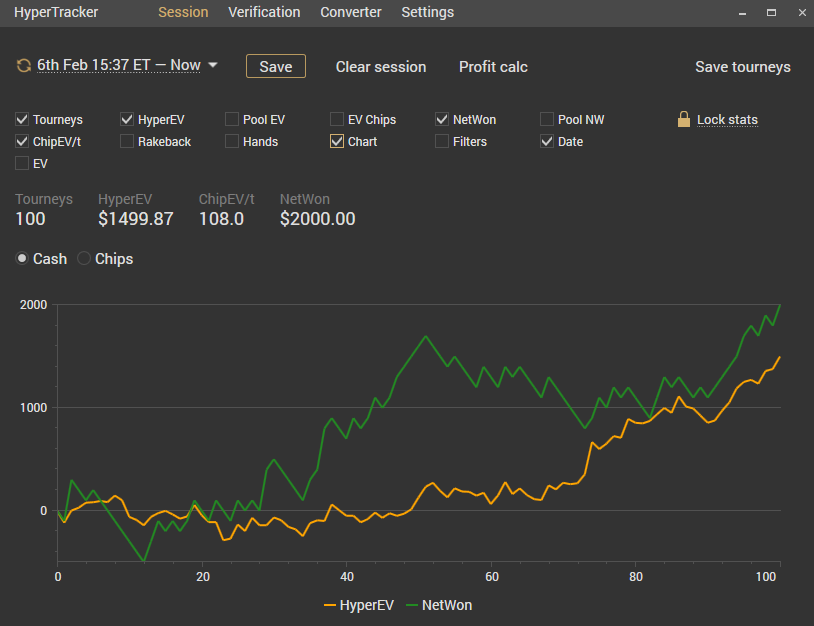
Task: Click the session refresh icon
Action: click(x=23, y=66)
